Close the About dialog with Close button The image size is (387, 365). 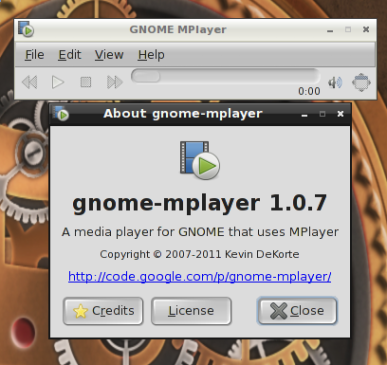[297, 311]
